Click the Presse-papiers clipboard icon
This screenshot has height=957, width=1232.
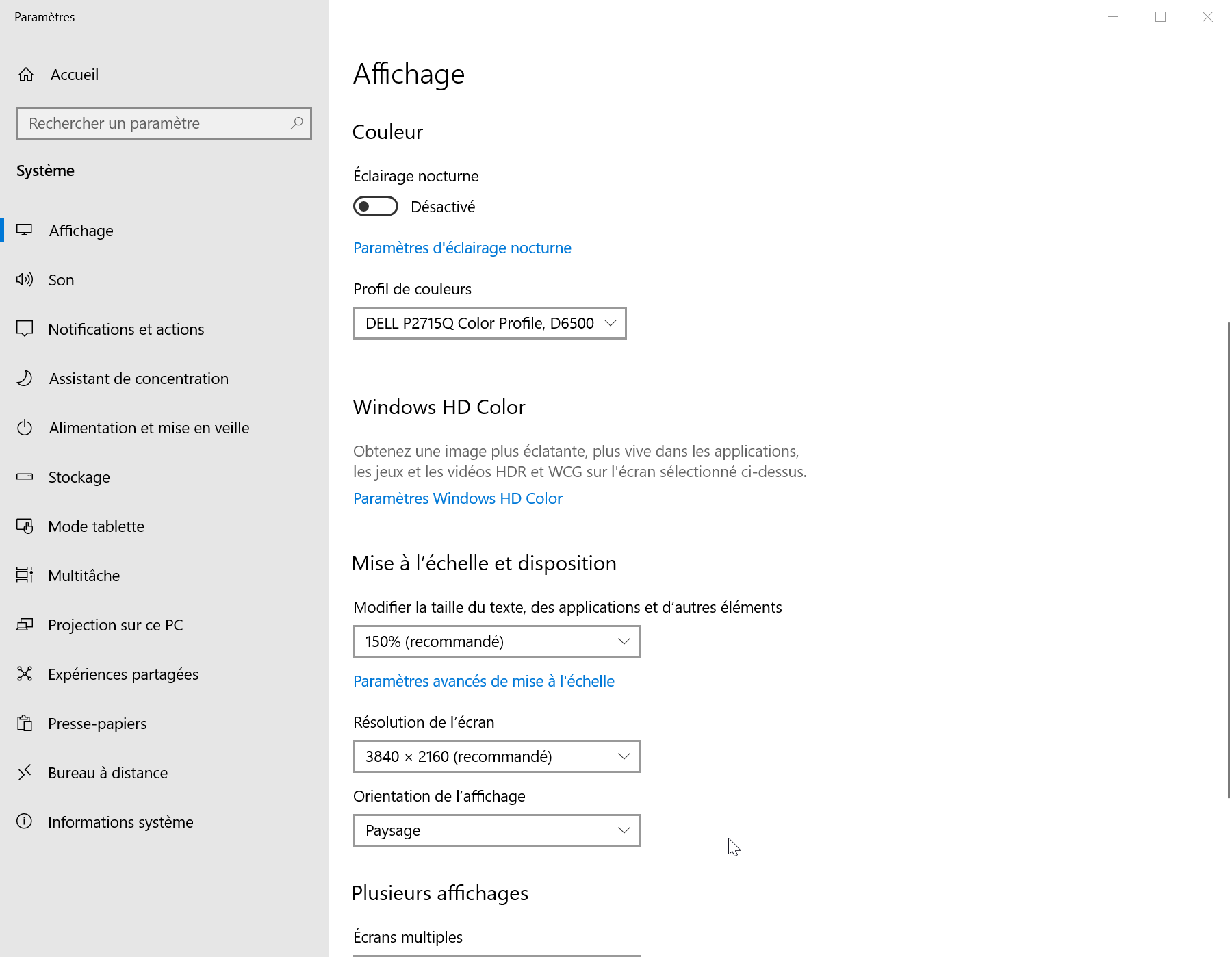click(x=25, y=723)
